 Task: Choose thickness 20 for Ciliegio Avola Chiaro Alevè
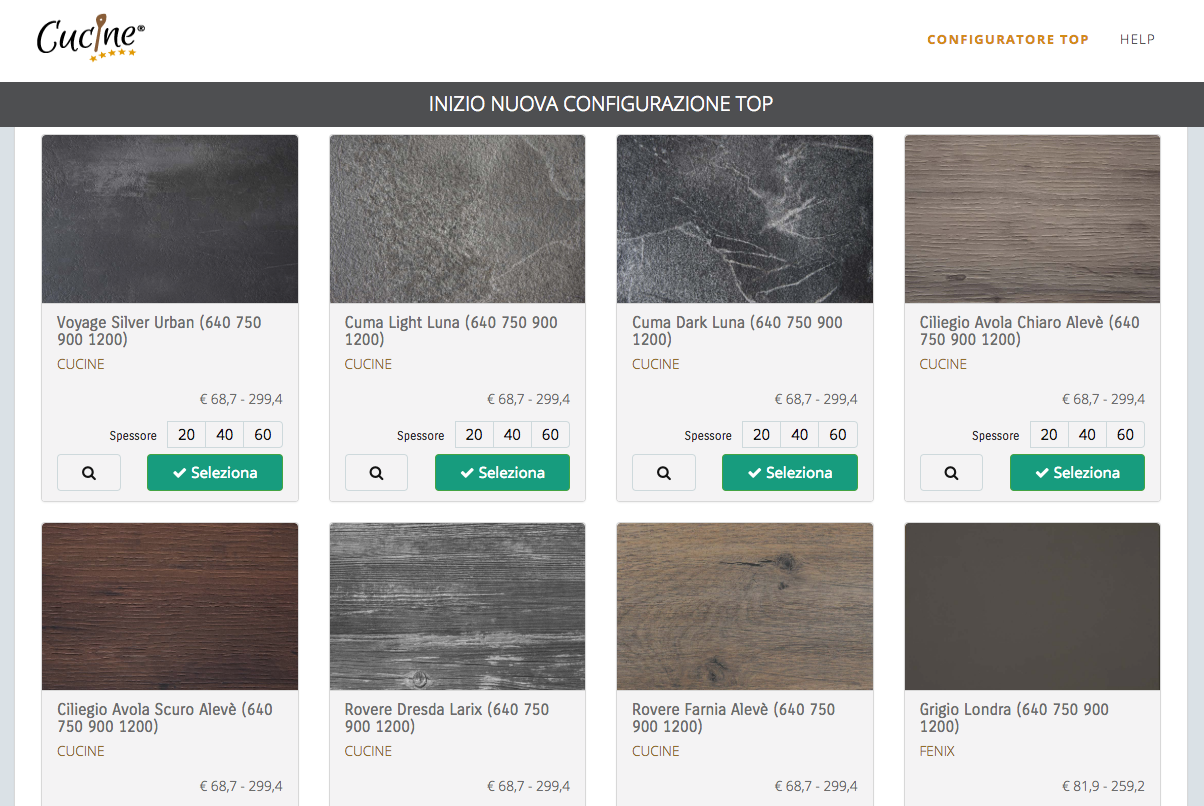[x=1049, y=435]
